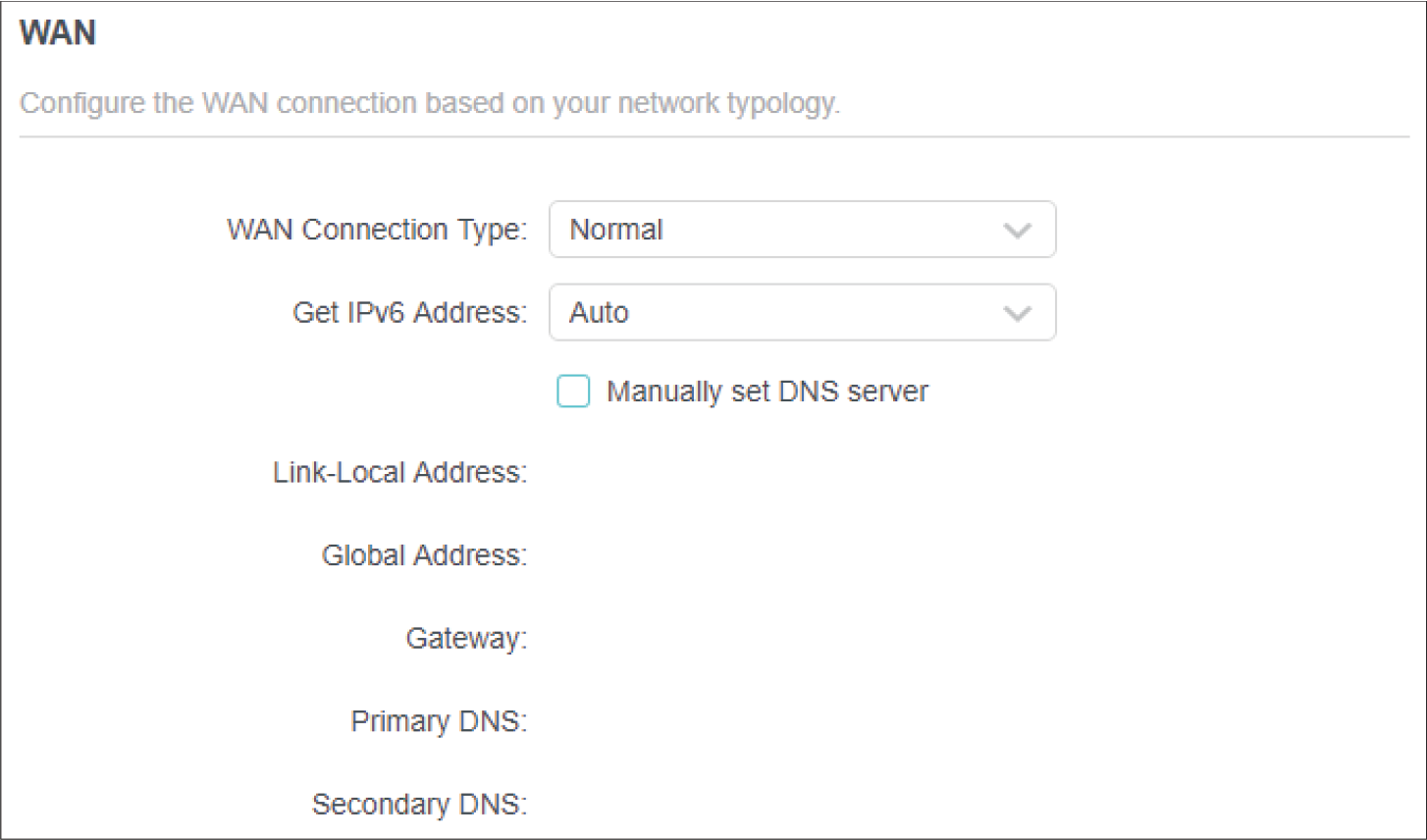Screen dimensions: 1427x840
Task: Click the WAN section heading
Action: click(x=58, y=32)
